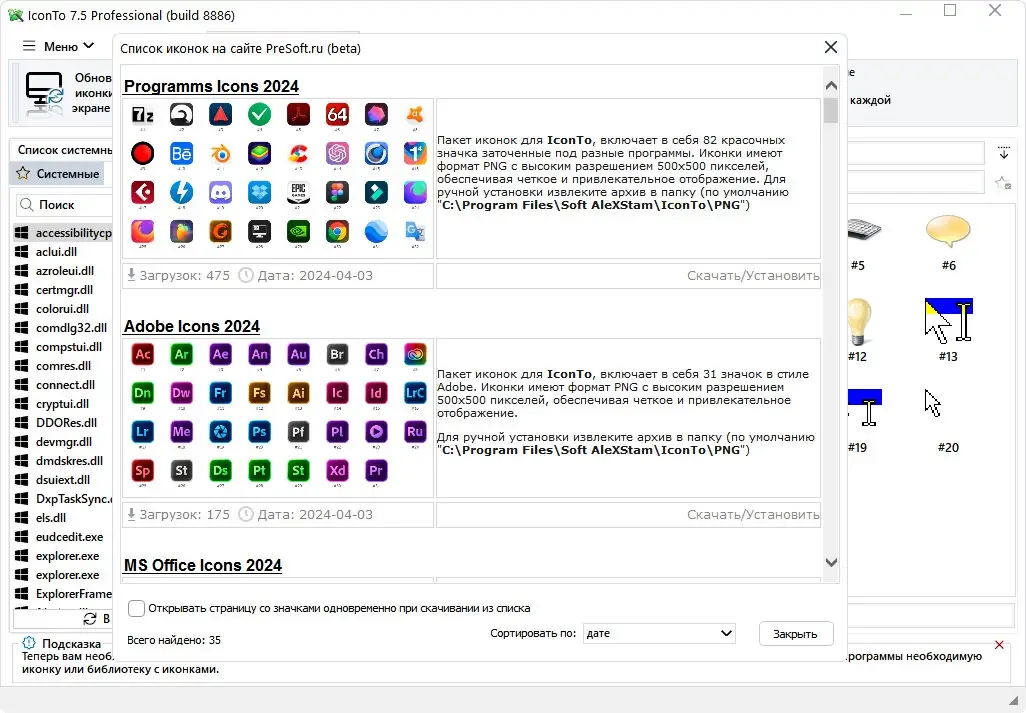Dismiss the Подсказка hint with red X
Image resolution: width=1026 pixels, height=713 pixels.
pyautogui.click(x=999, y=645)
